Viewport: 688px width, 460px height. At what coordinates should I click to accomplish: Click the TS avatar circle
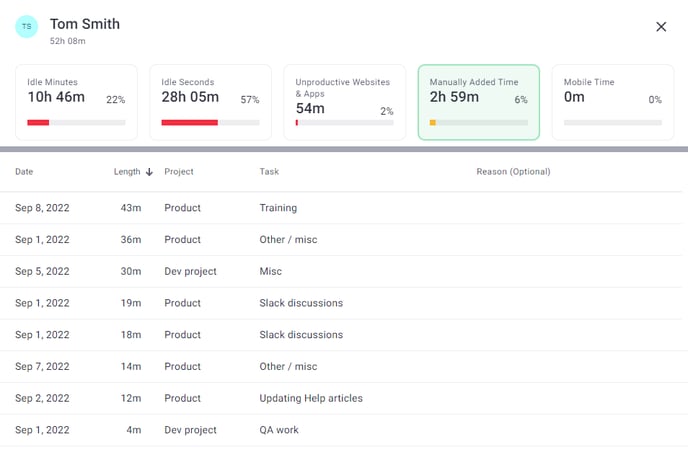(27, 26)
